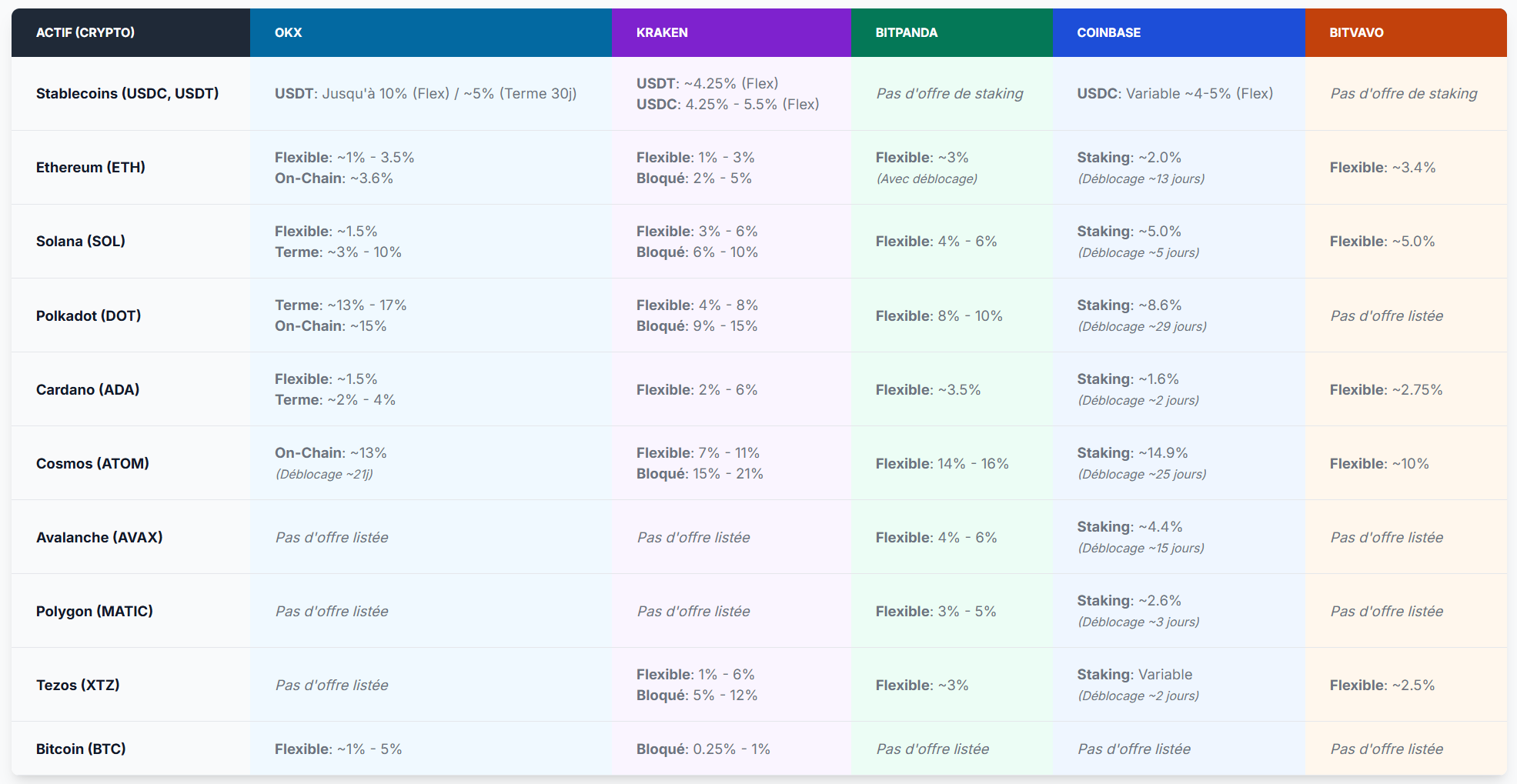Click Kraken Cosmos 'Bloqué: 15% - 21%'
The height and width of the screenshot is (784, 1517).
point(700,474)
